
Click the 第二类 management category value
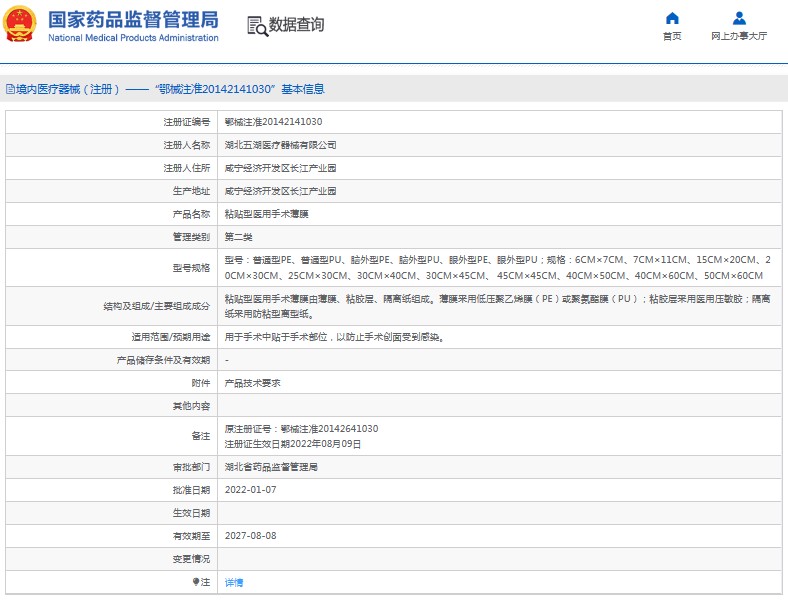click(238, 237)
